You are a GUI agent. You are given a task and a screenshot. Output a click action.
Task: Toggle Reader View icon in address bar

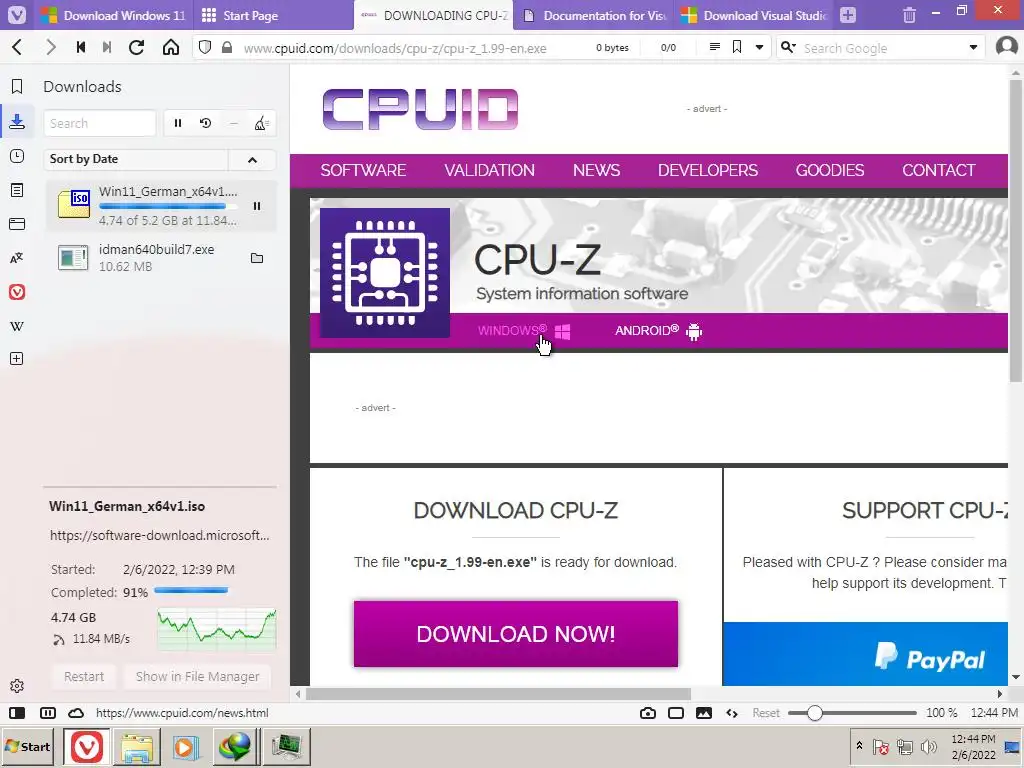pos(714,47)
